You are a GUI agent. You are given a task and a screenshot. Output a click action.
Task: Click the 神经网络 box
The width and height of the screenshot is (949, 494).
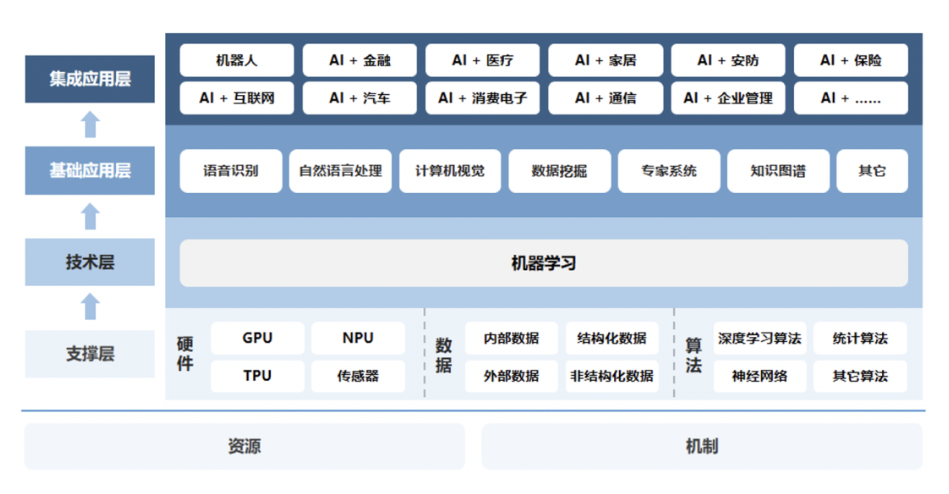click(x=759, y=376)
